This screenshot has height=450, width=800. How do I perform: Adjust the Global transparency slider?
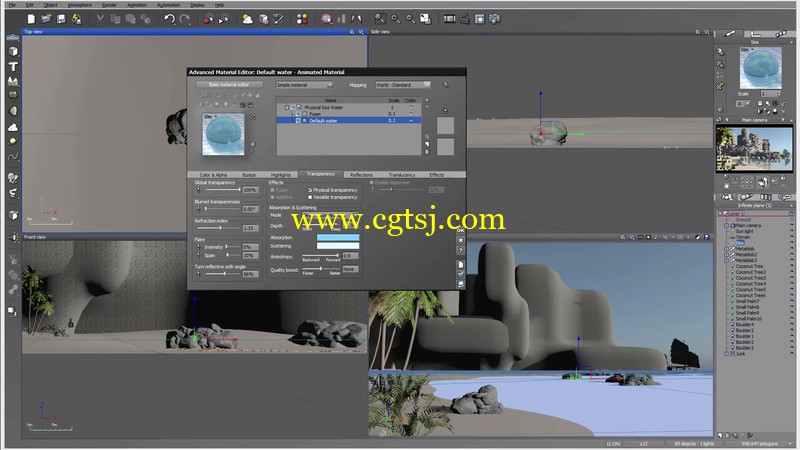[x=222, y=190]
